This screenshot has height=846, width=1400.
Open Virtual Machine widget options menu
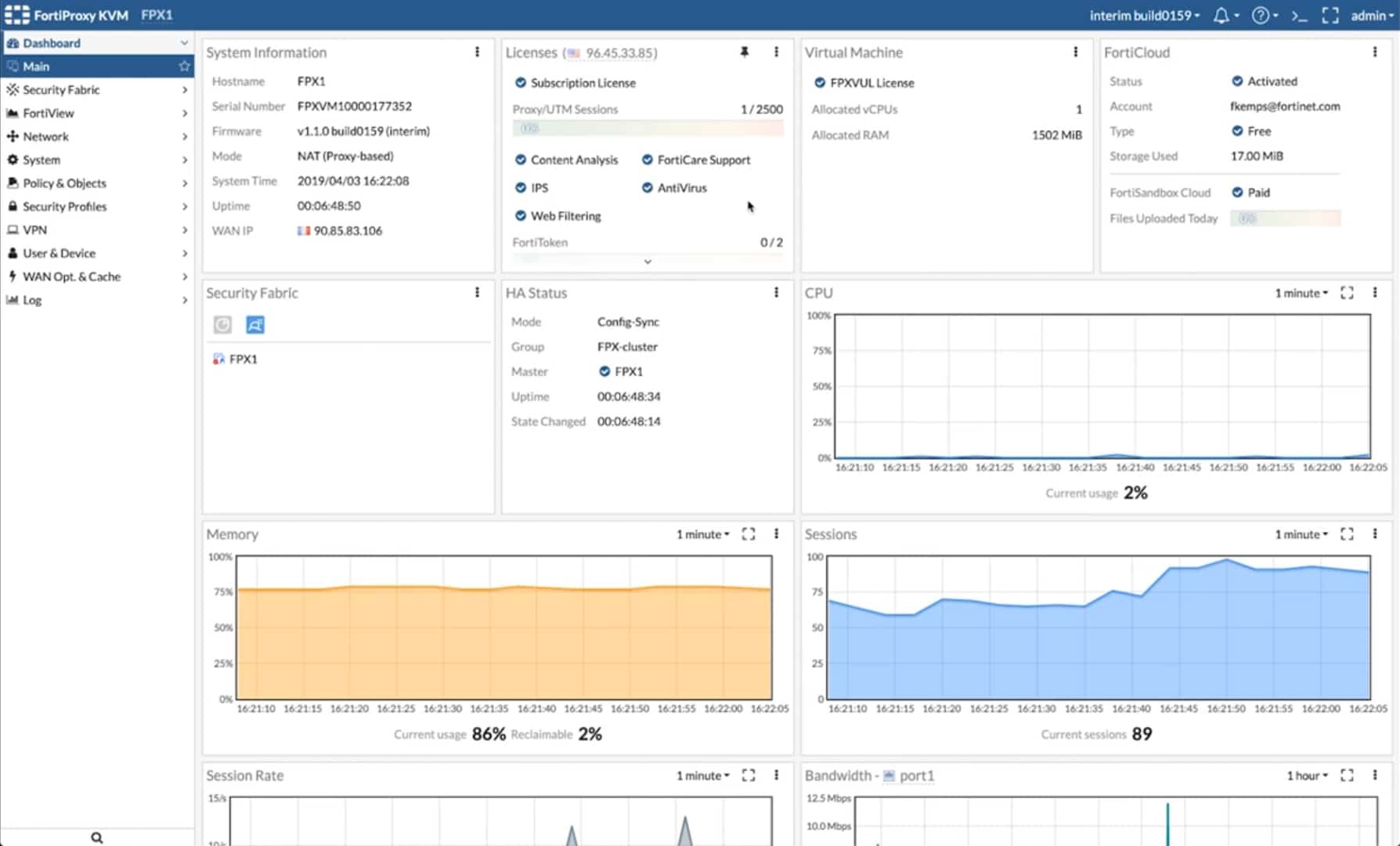(1075, 52)
